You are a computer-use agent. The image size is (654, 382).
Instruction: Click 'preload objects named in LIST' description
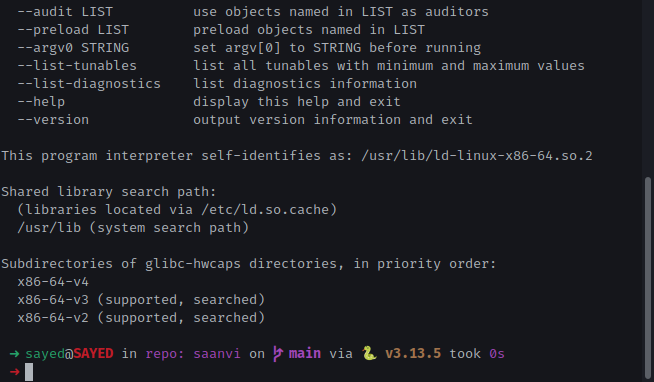[x=309, y=30]
